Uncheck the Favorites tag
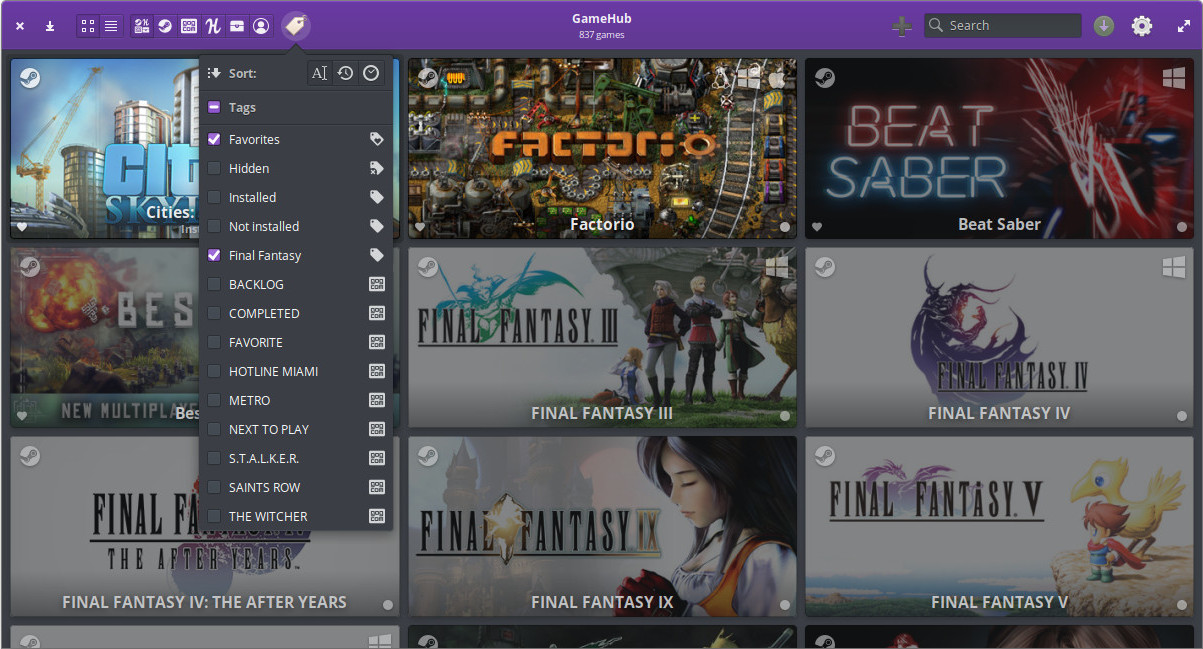Image resolution: width=1203 pixels, height=649 pixels. [x=214, y=139]
